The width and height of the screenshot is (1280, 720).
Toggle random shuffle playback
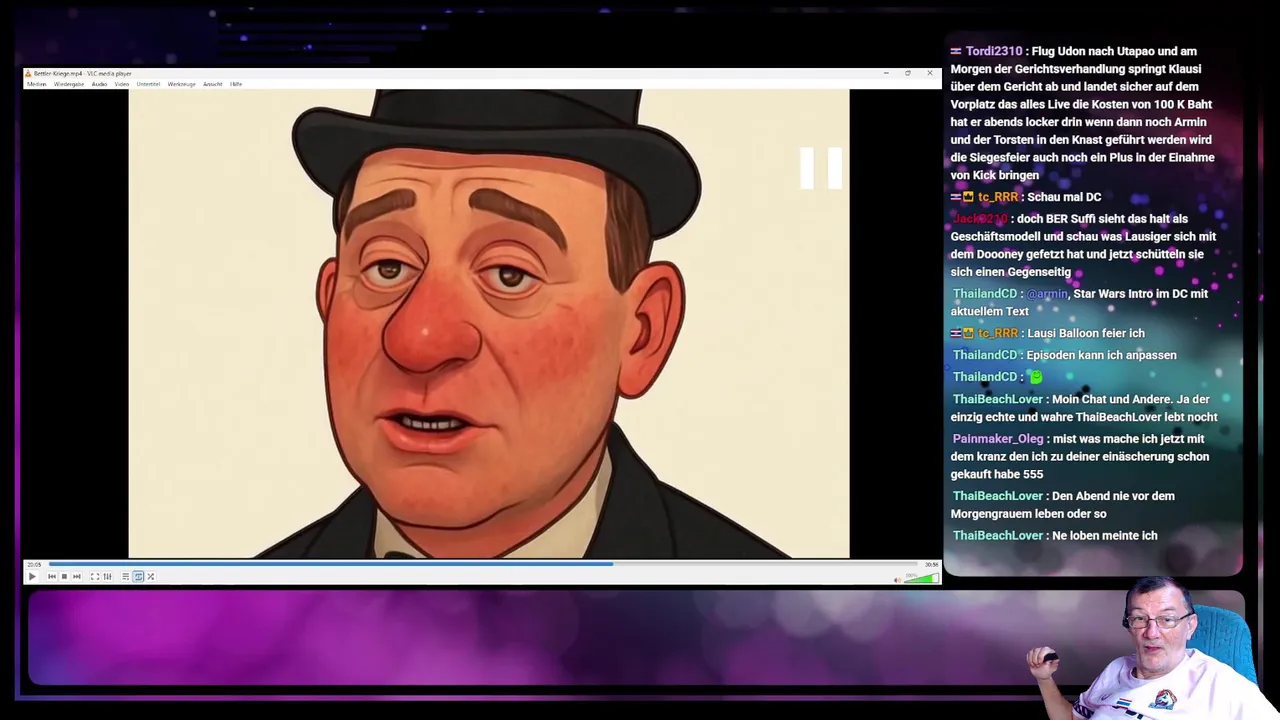[151, 576]
